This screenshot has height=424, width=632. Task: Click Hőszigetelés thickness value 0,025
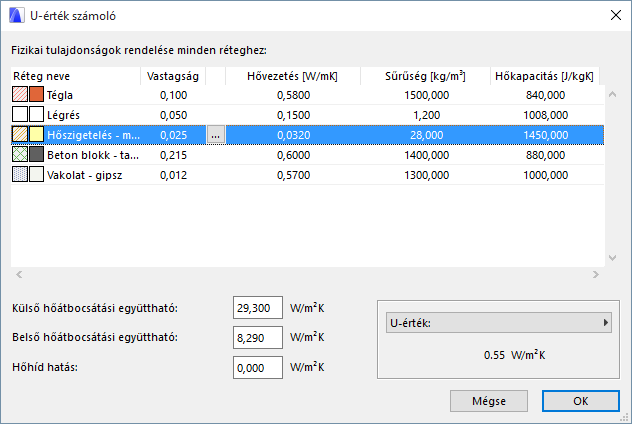point(173,135)
